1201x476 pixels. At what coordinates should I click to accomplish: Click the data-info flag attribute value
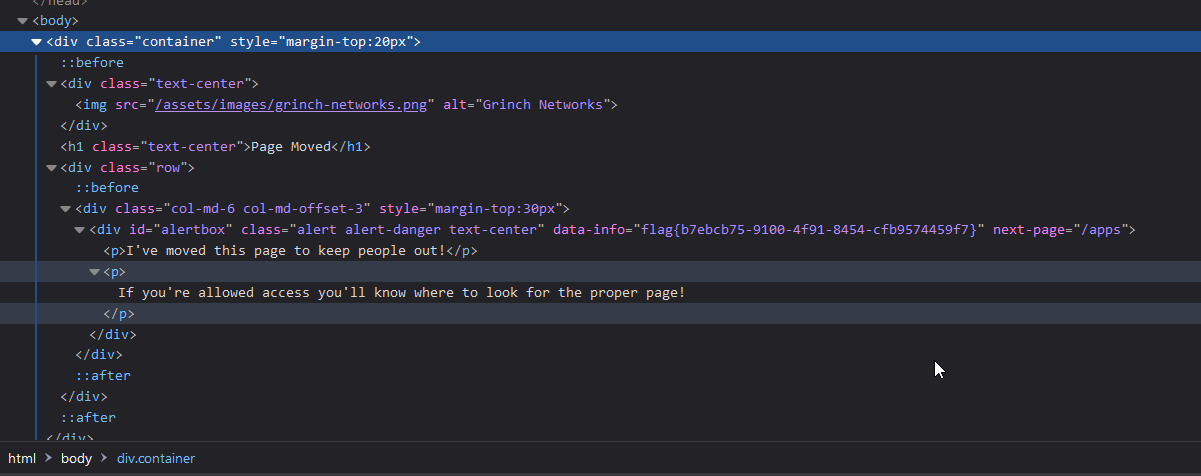(808, 230)
